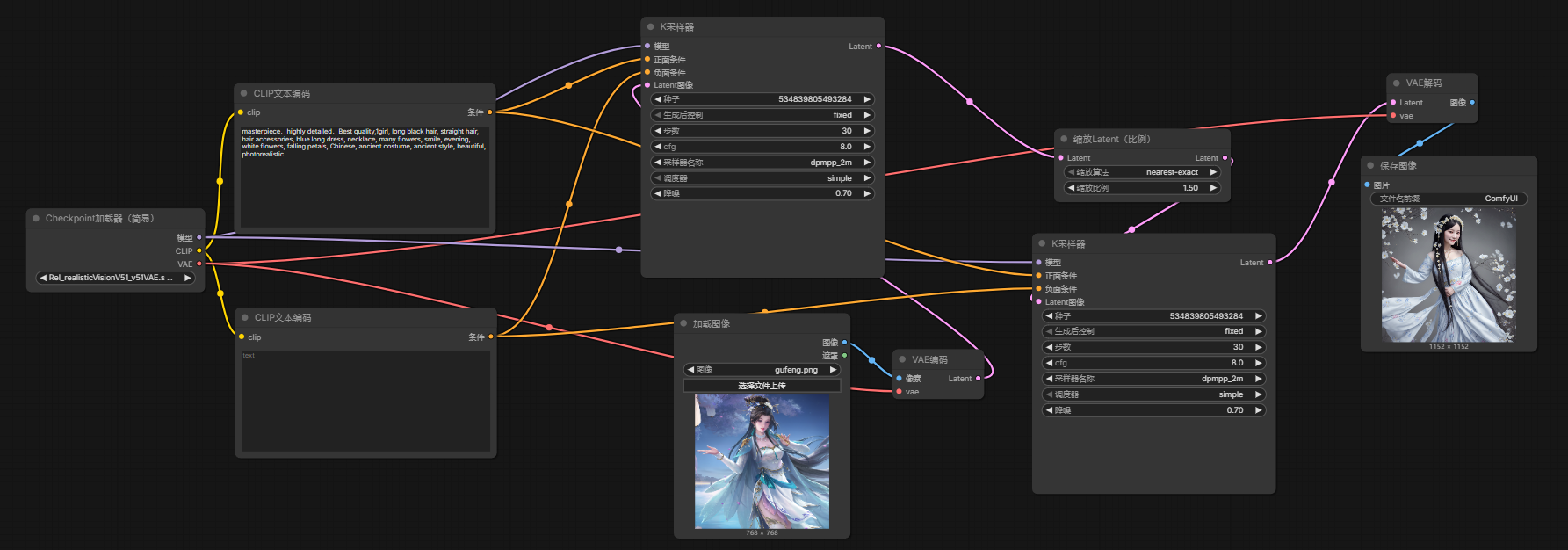Collapse the K采样器 node feeding VAE解码

point(1042,243)
